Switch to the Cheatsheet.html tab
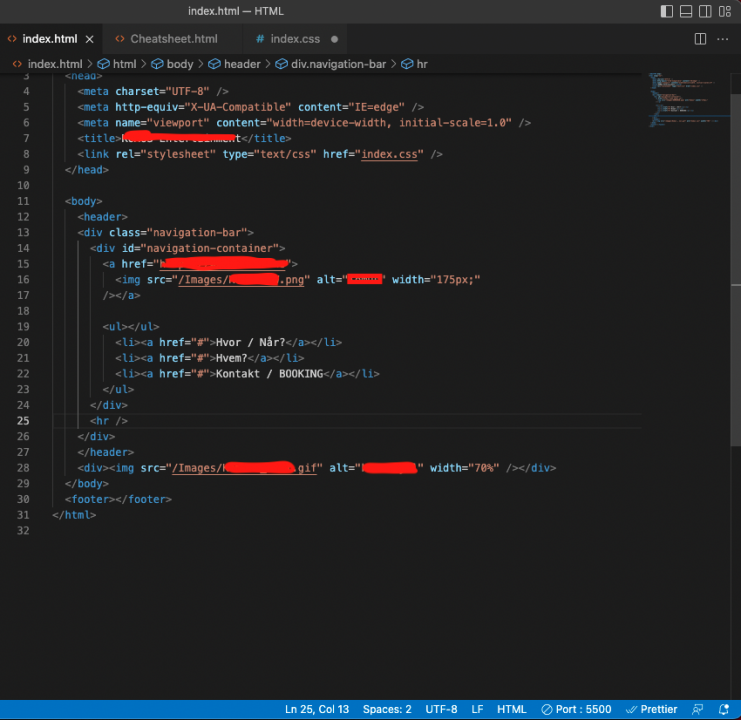Screen dimensions: 741x720 click(x=173, y=39)
